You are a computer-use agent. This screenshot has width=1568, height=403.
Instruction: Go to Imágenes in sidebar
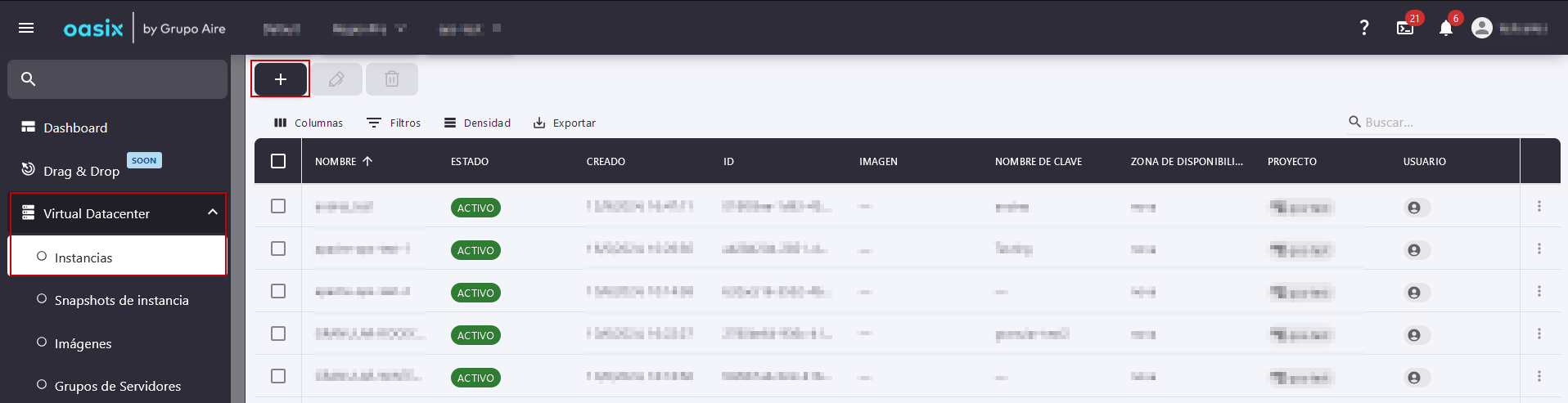[83, 344]
